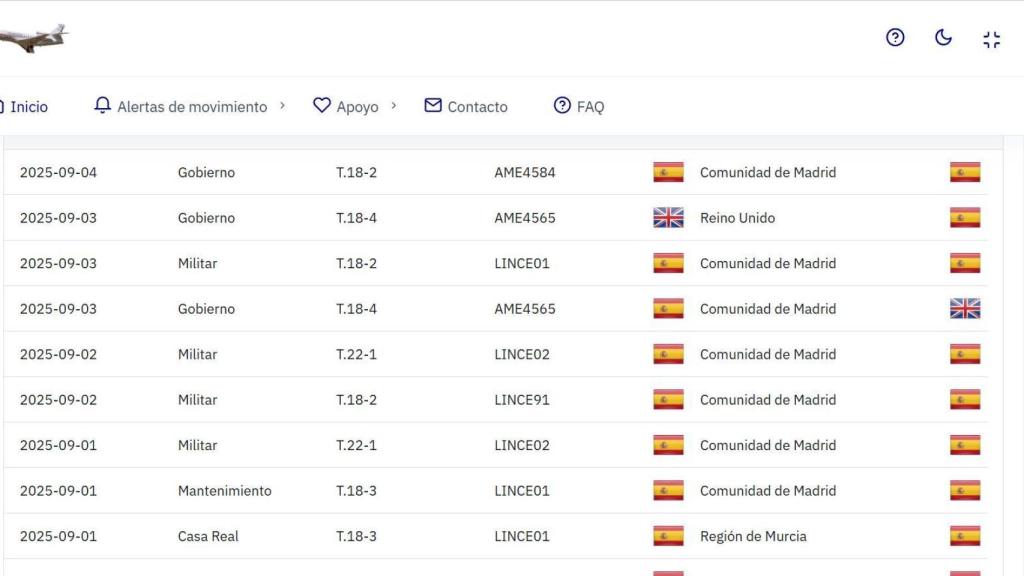Open the FAQ page link
The image size is (1024, 576).
[x=589, y=105]
